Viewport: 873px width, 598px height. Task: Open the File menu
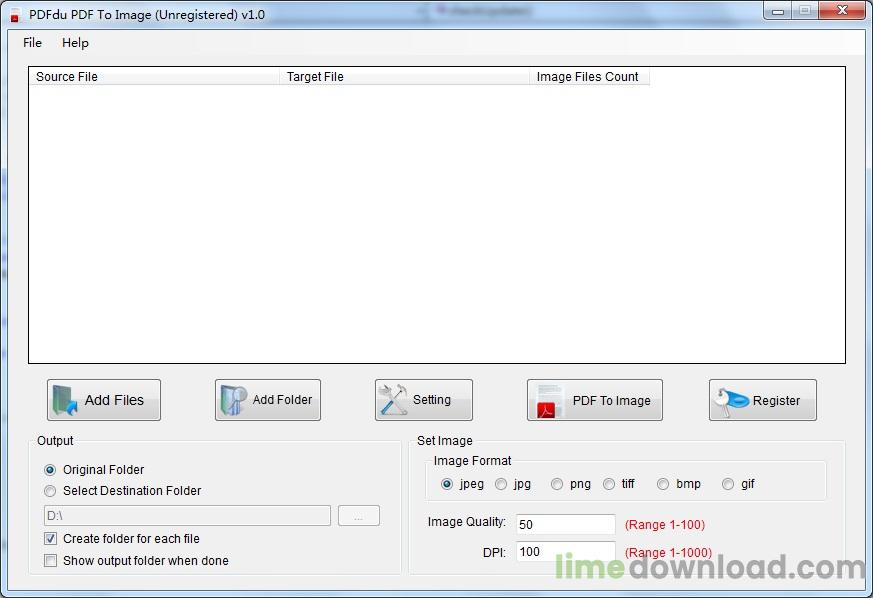click(32, 43)
